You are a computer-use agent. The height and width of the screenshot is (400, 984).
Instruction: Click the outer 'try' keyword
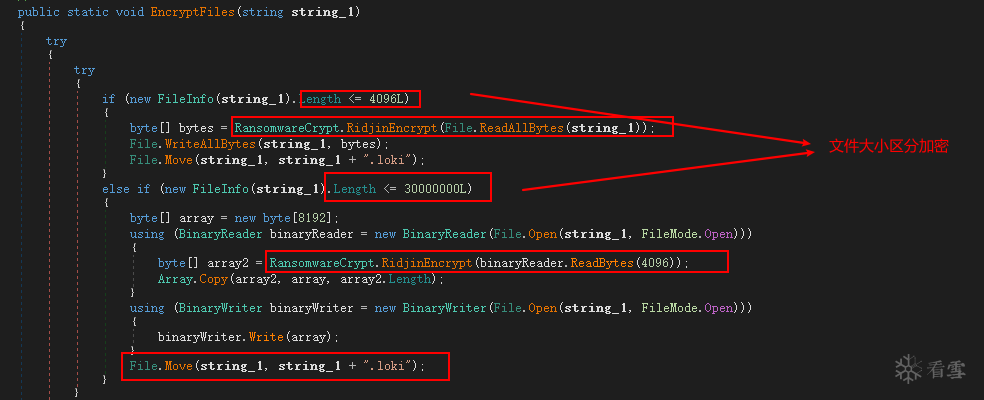point(56,41)
